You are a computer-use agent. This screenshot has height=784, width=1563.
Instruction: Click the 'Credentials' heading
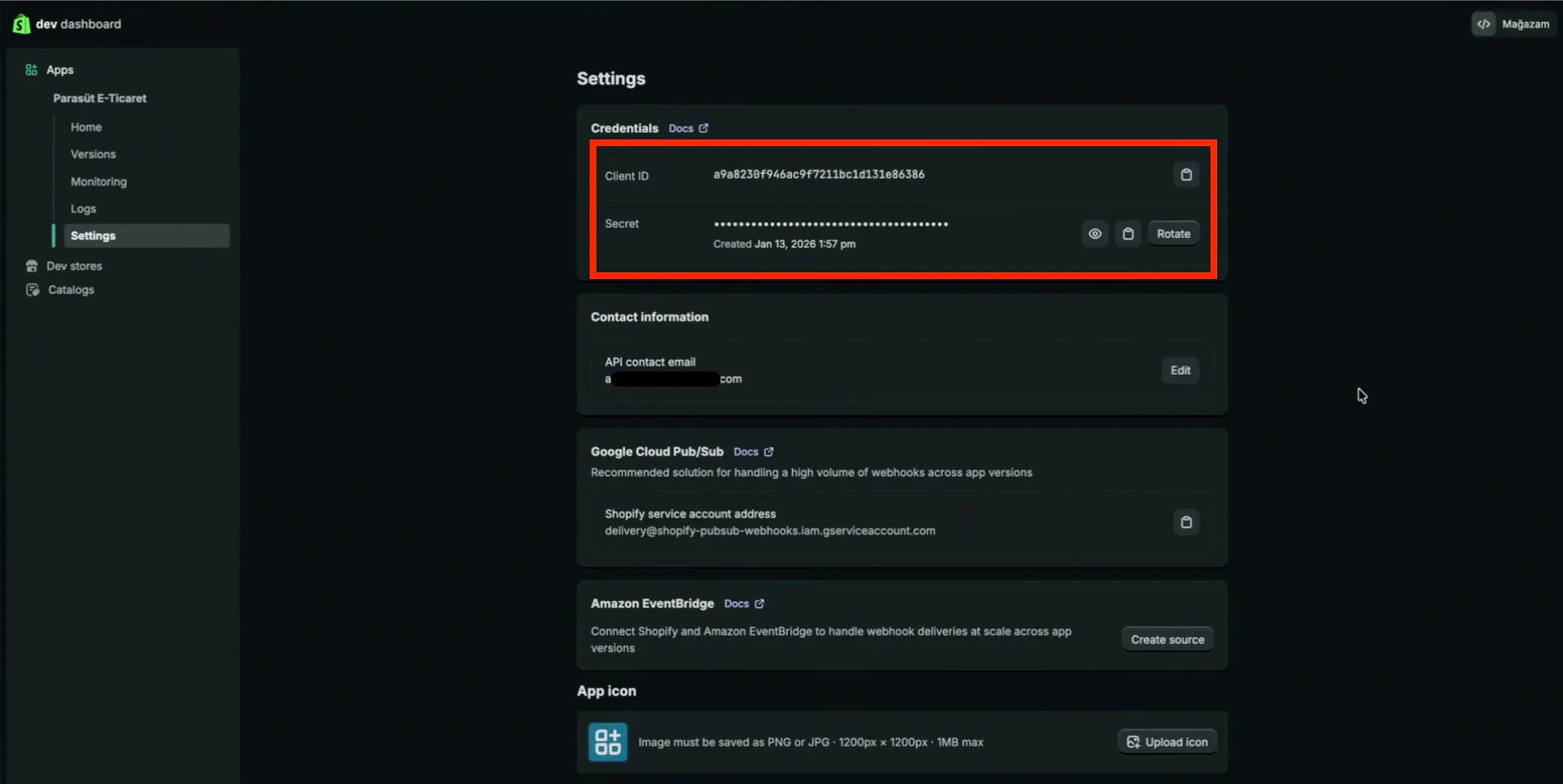click(x=625, y=128)
